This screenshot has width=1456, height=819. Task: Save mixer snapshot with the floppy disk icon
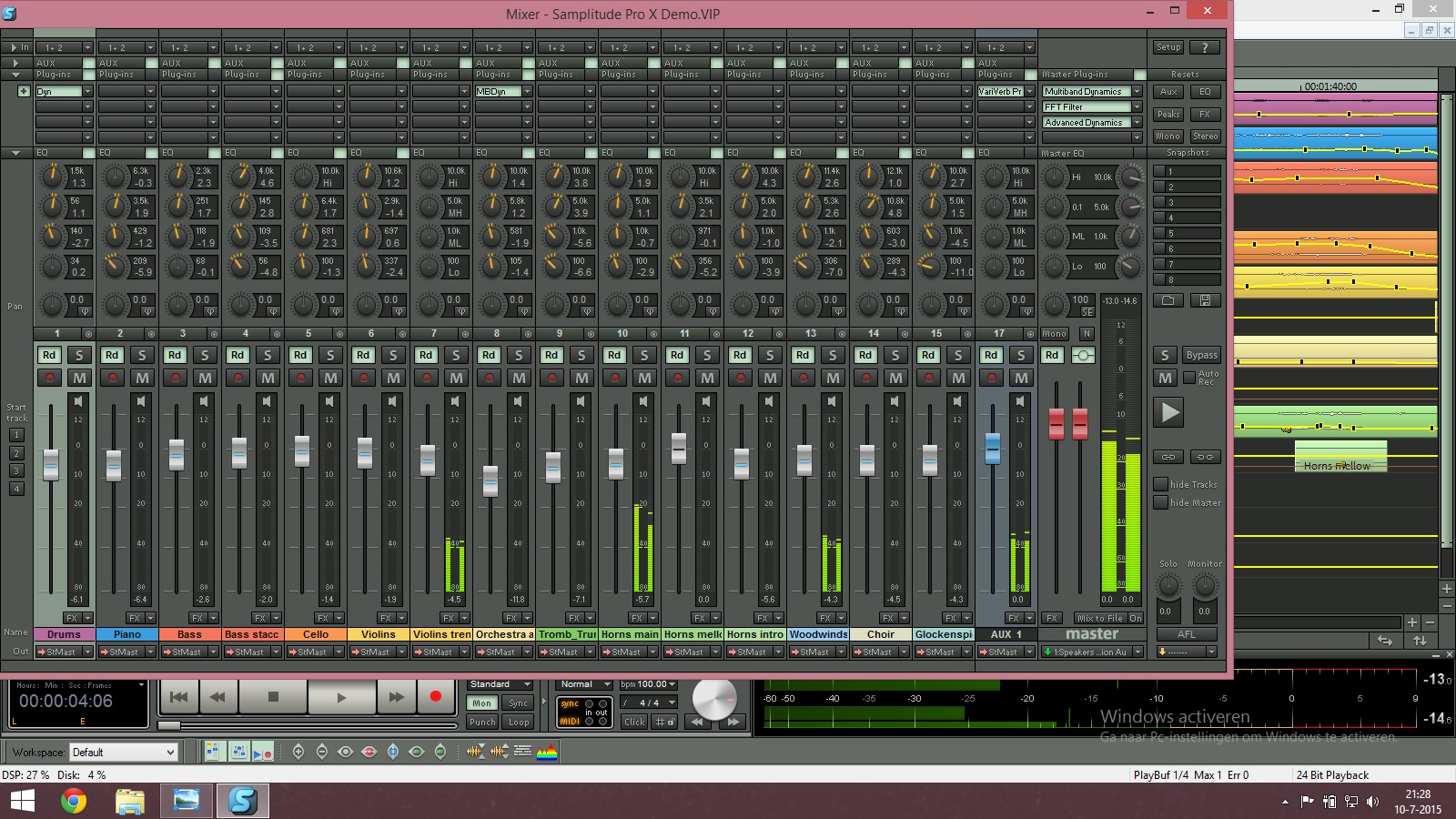click(1205, 300)
